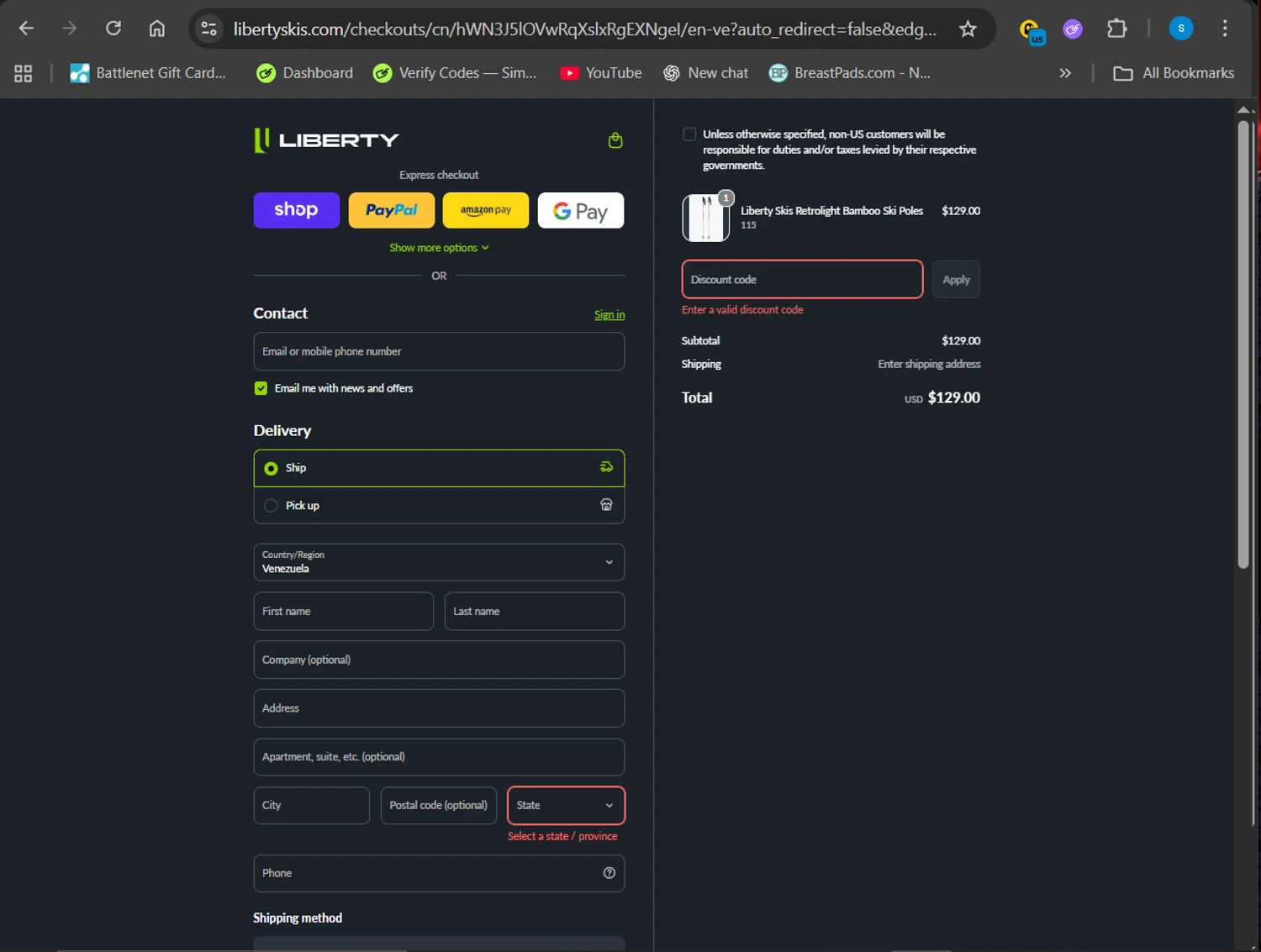Open the YouTube bookmark
The image size is (1261, 952).
[x=601, y=73]
